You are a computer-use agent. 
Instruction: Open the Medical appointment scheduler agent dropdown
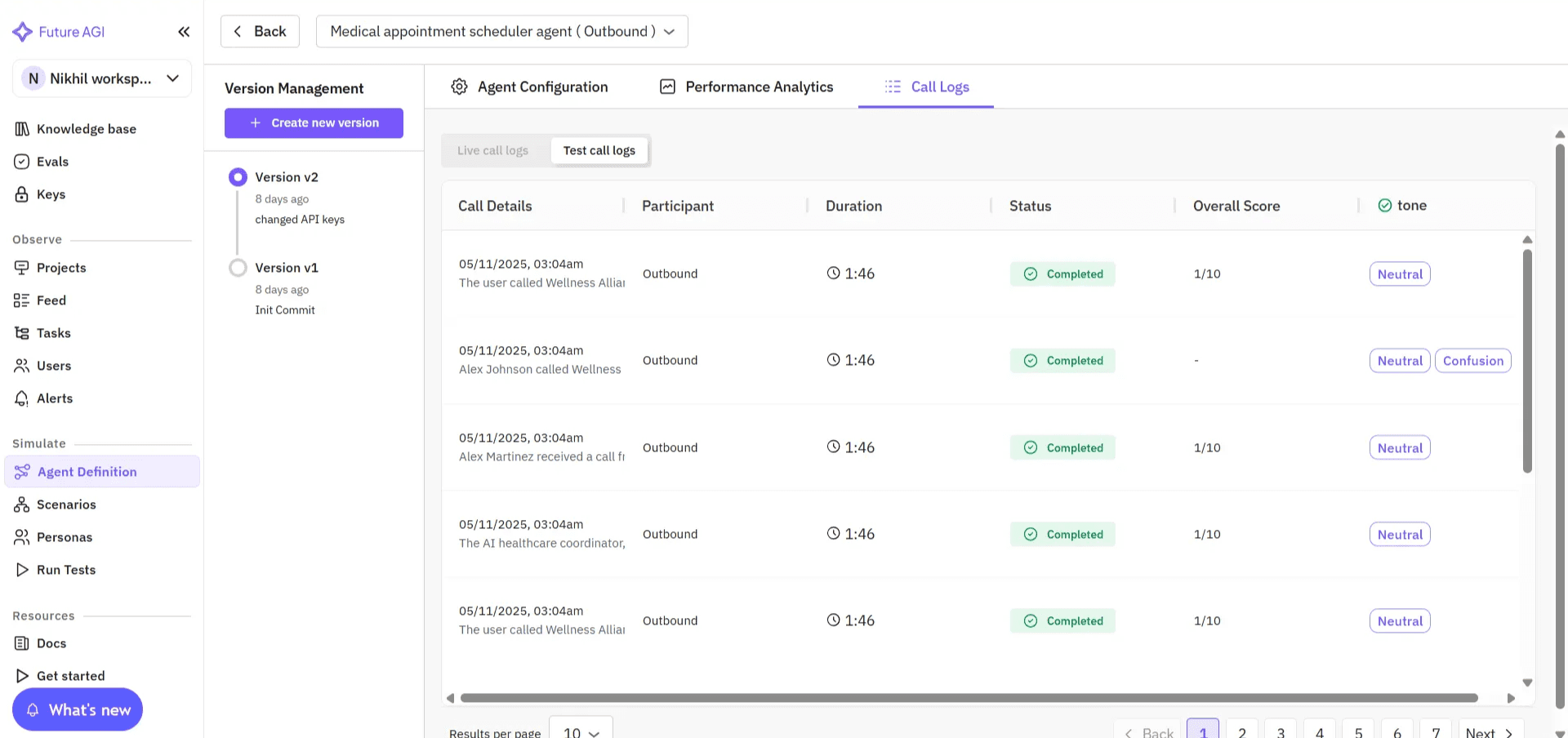(502, 31)
